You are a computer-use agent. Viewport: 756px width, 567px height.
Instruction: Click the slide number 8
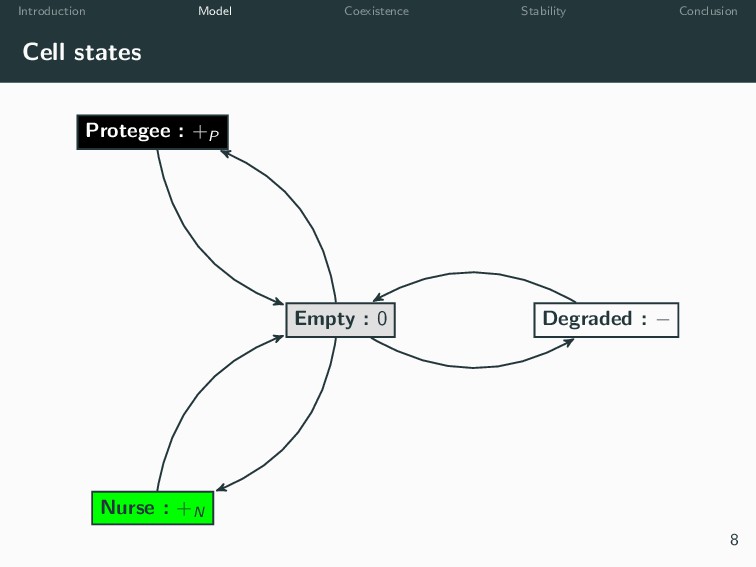coord(734,540)
